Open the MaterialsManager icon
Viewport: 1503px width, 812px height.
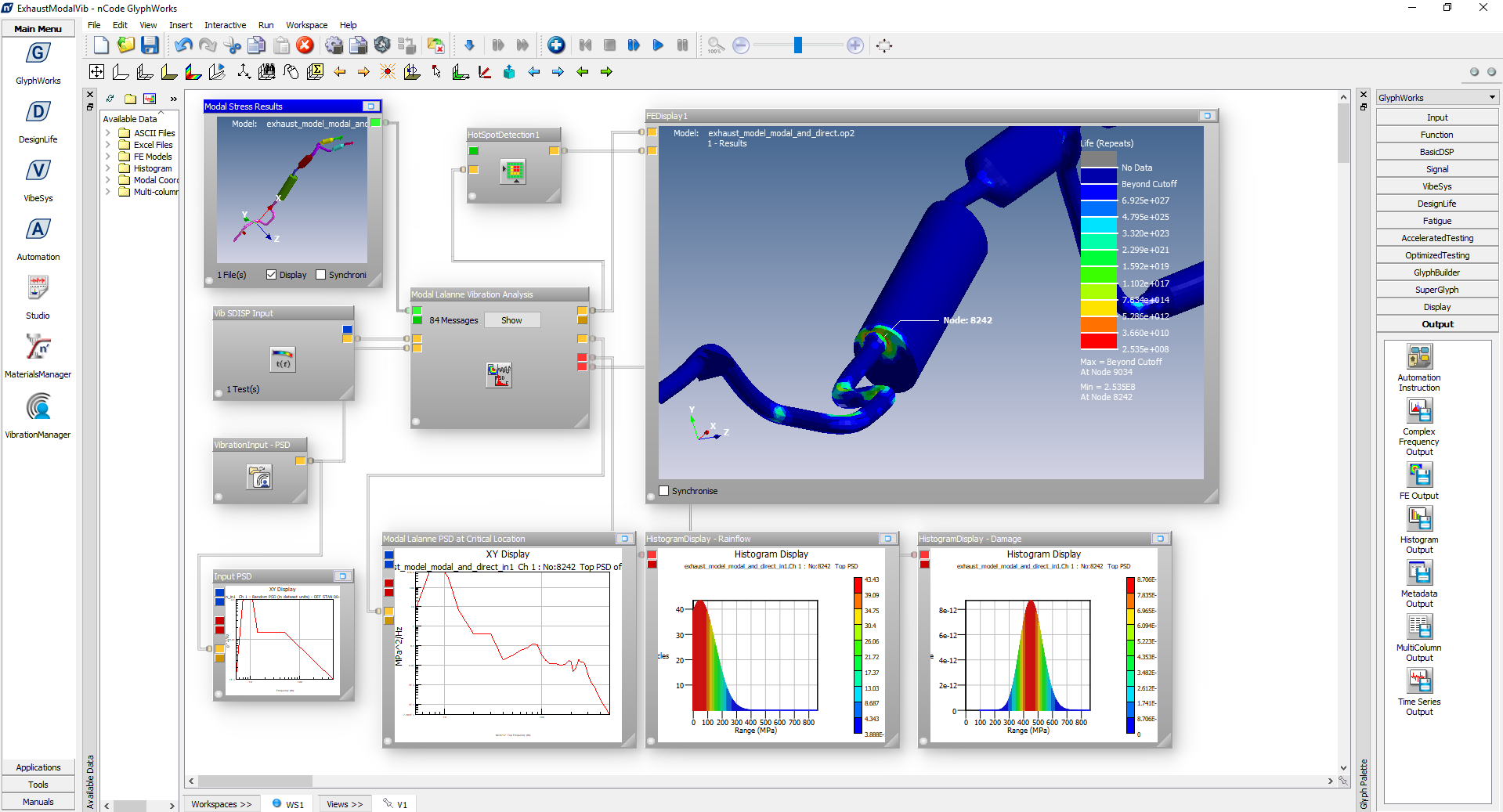click(x=38, y=347)
